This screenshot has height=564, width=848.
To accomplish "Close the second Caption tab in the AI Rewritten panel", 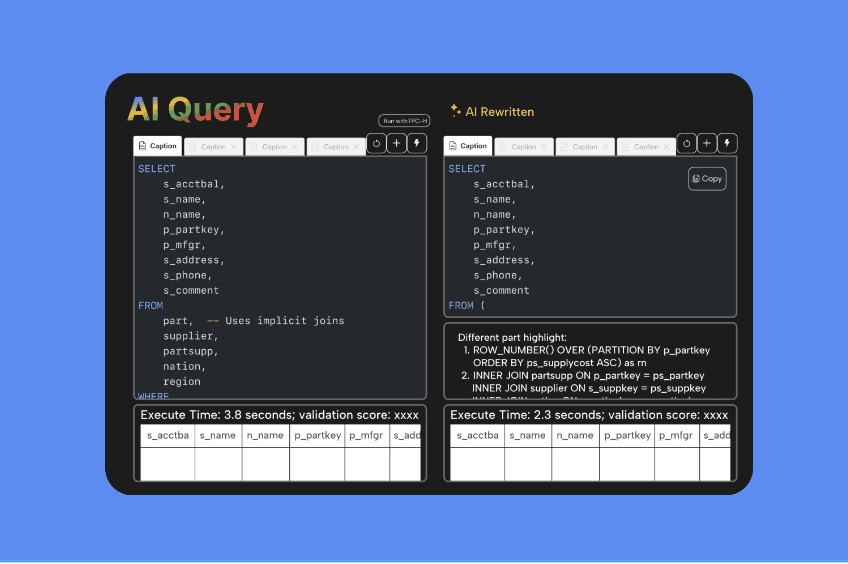I will 544,147.
